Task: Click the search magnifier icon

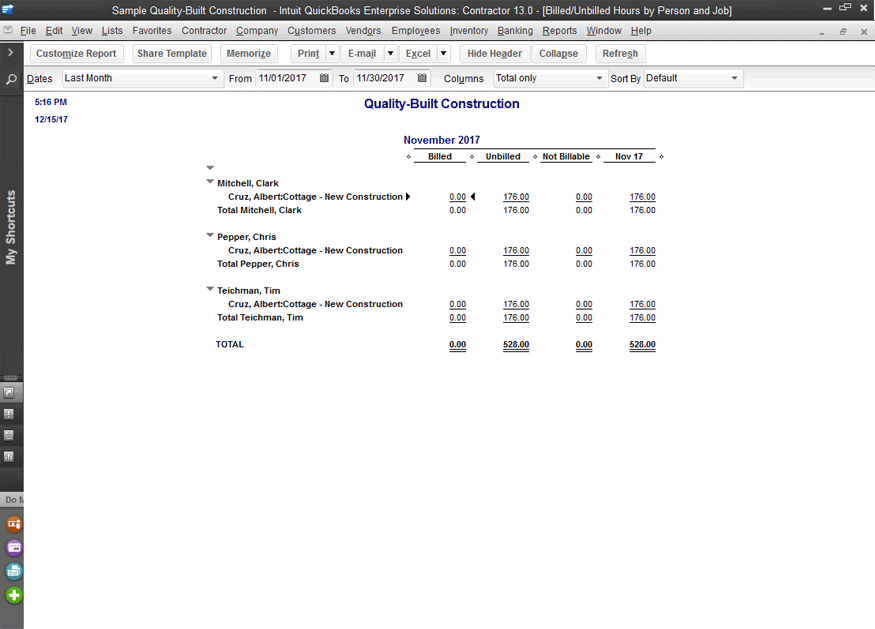Action: (10, 78)
